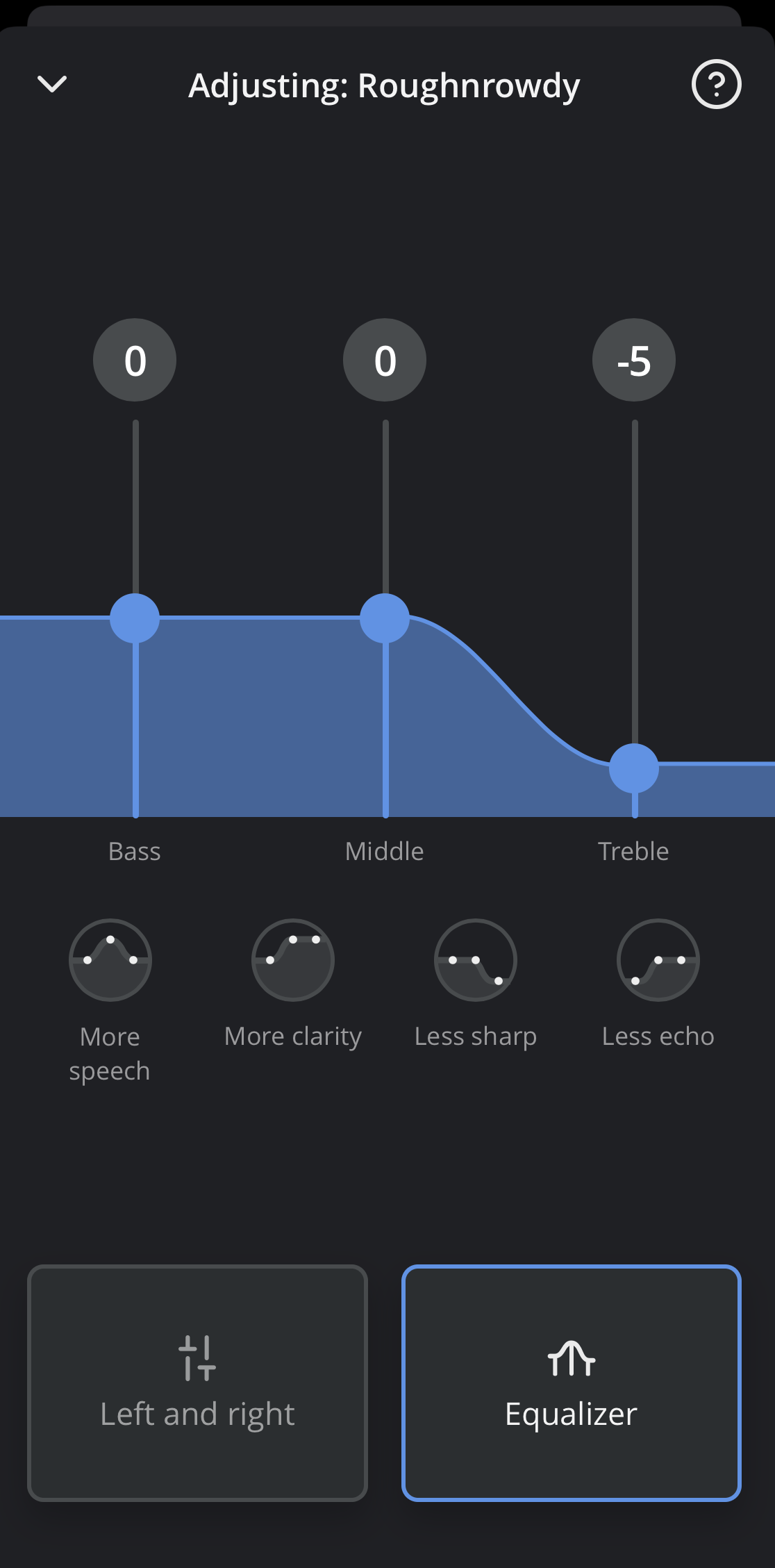
Task: Click the Bass label
Action: click(135, 851)
